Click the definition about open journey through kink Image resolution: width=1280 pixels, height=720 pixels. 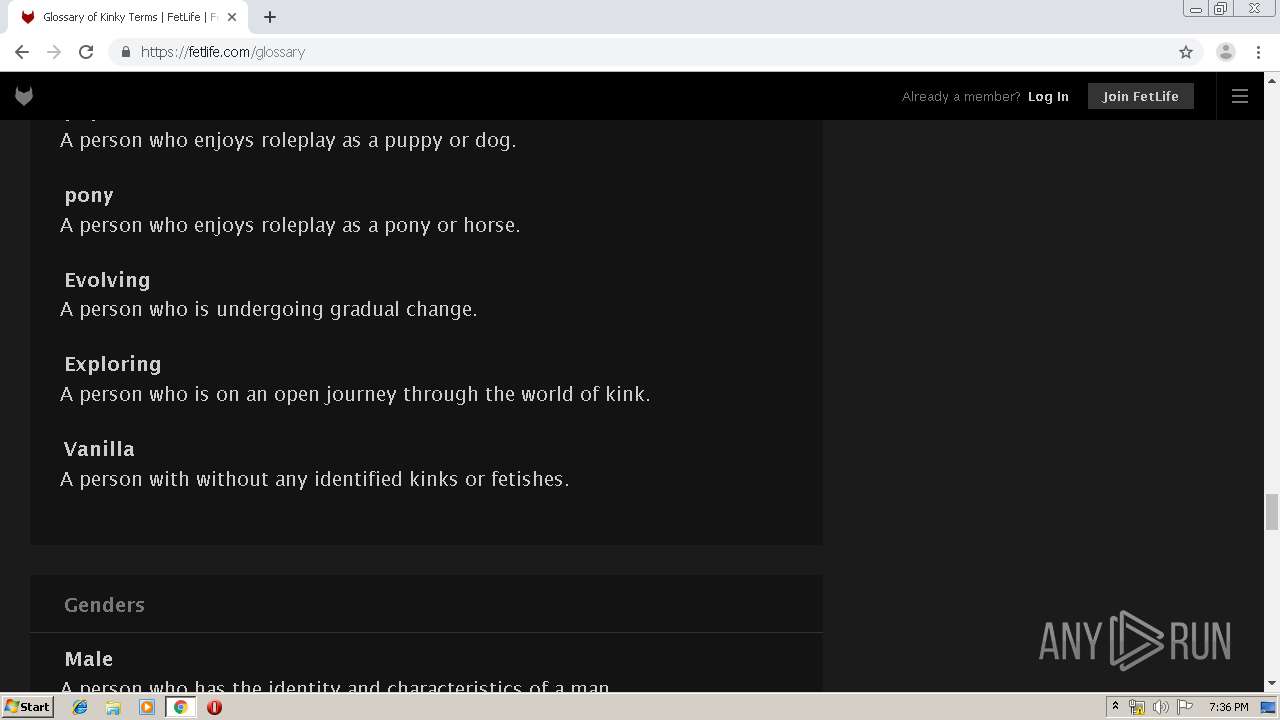click(355, 394)
